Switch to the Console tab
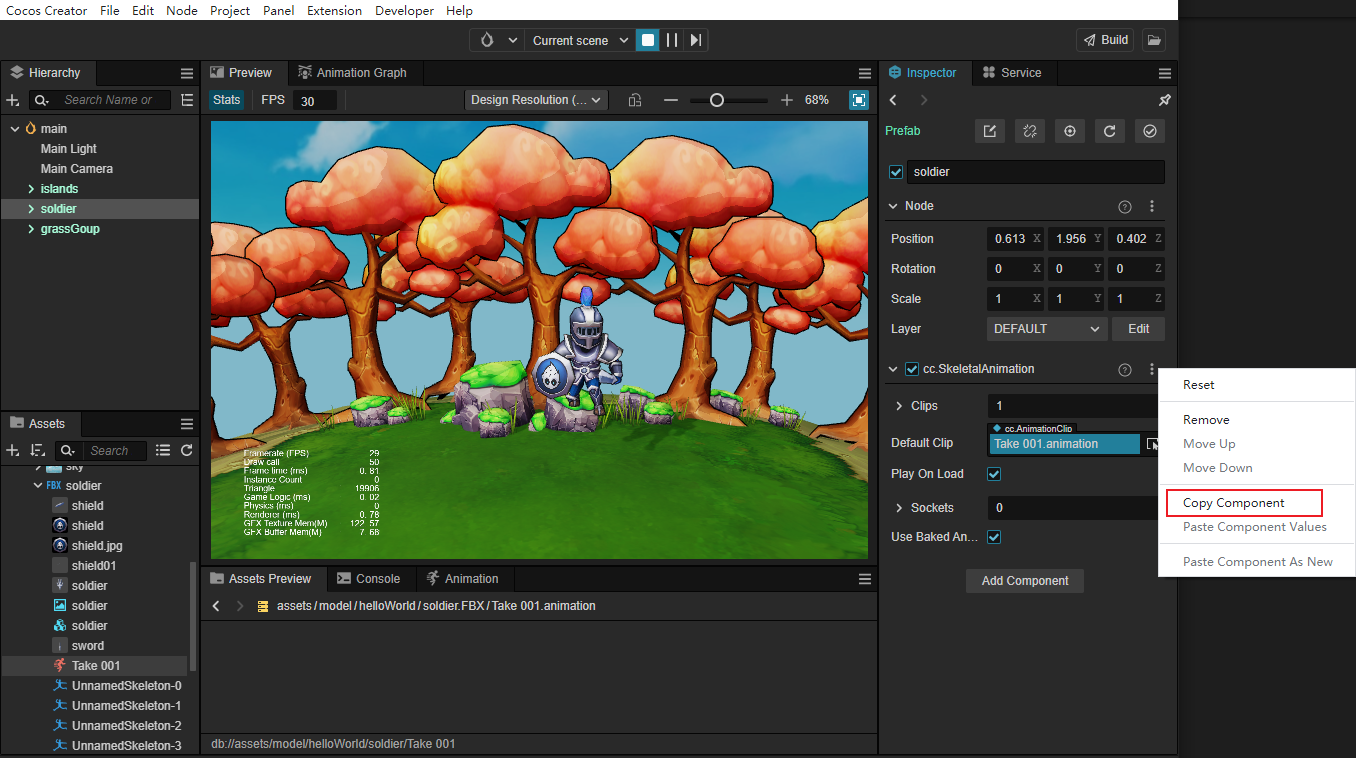The width and height of the screenshot is (1356, 758). pos(368,579)
